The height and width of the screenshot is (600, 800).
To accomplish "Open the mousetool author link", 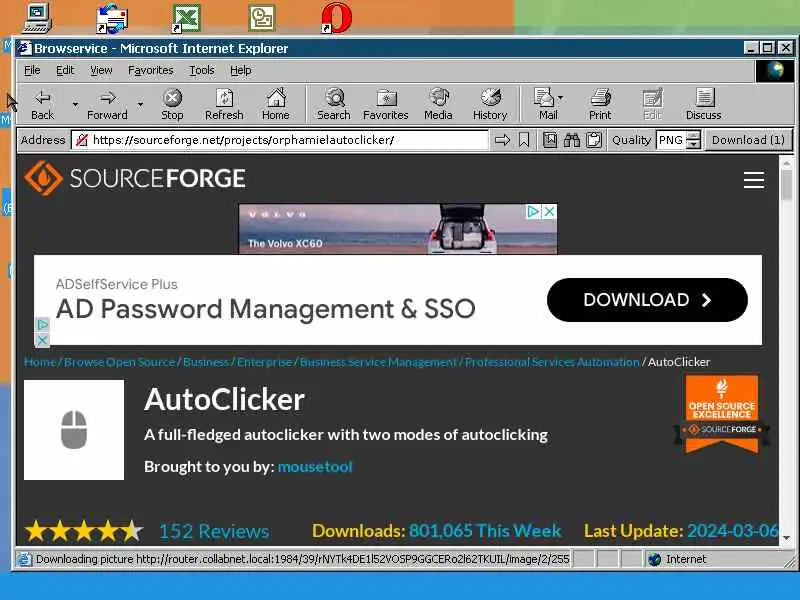I will [x=315, y=466].
